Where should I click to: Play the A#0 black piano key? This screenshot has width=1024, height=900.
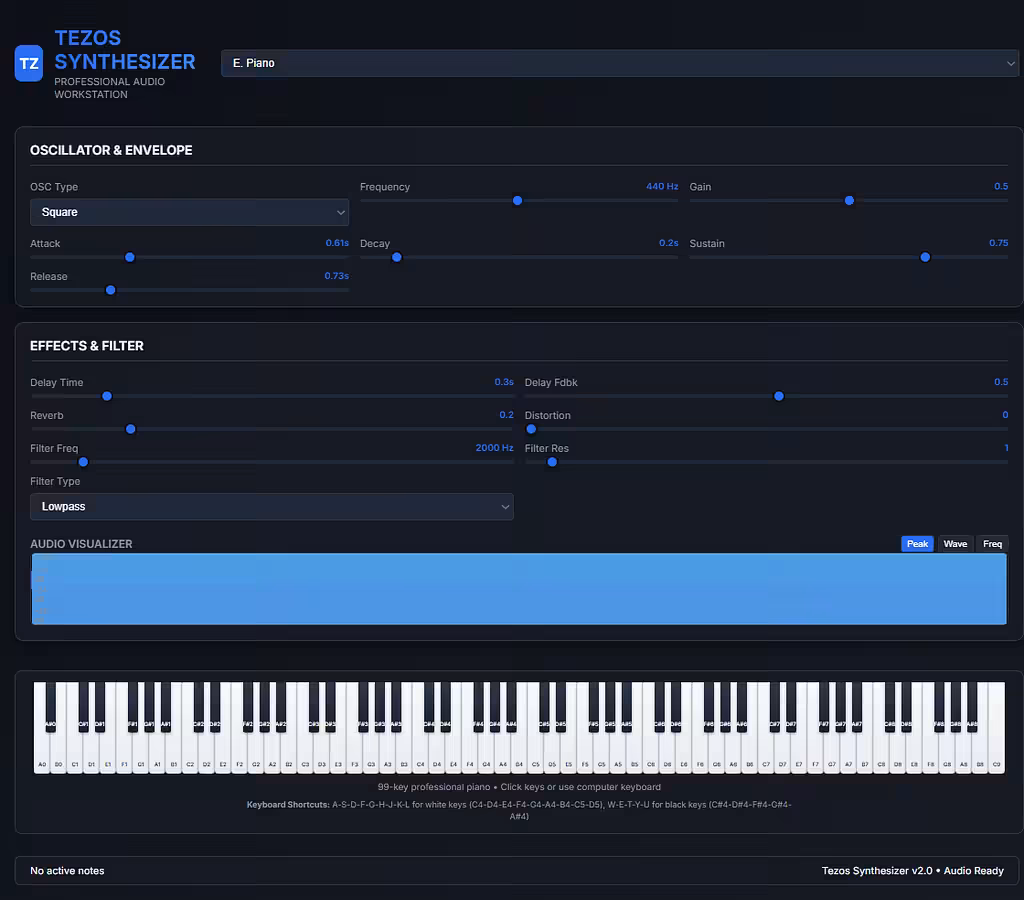[x=50, y=705]
